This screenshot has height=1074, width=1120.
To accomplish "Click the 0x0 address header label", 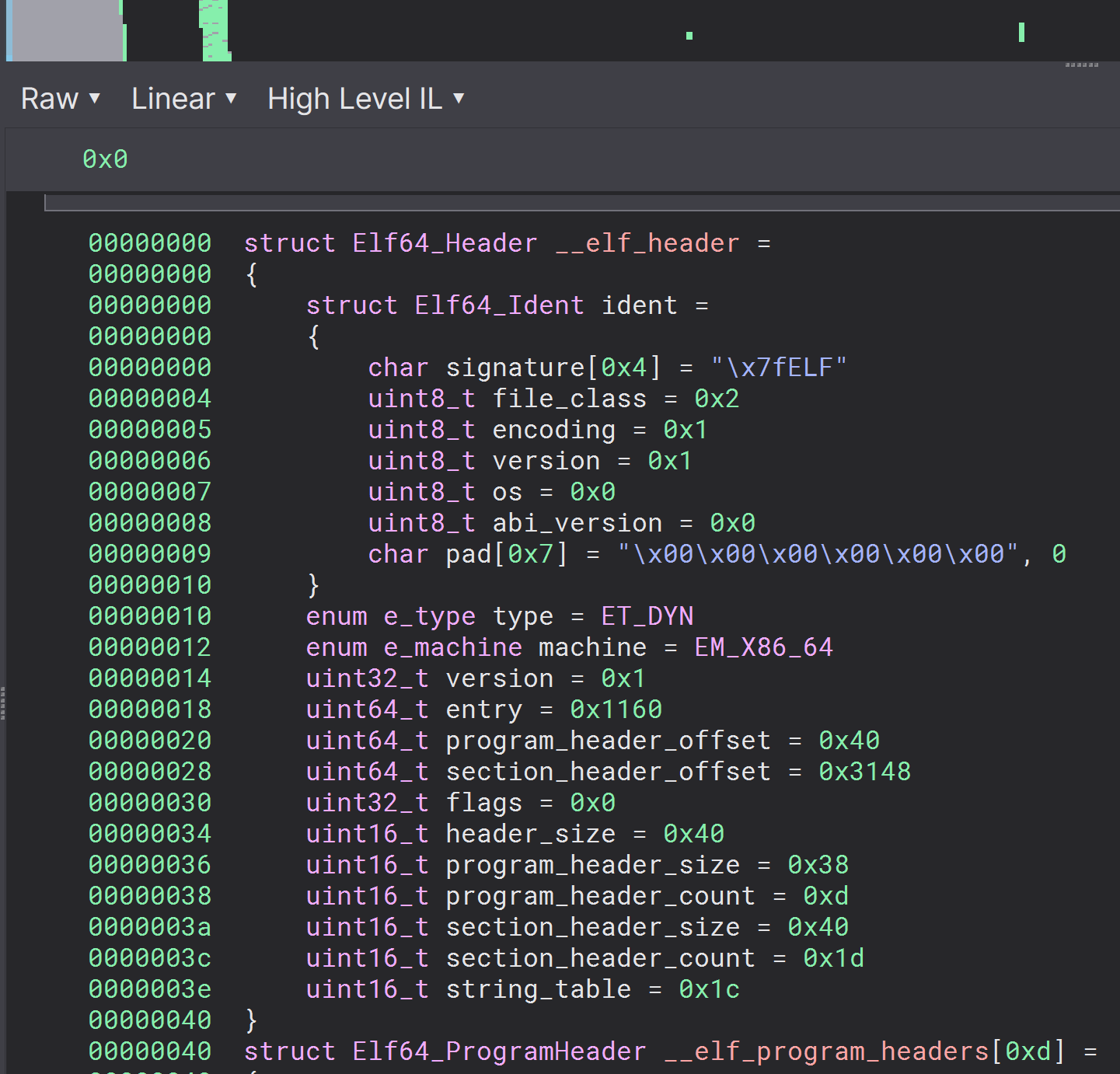I will click(105, 159).
